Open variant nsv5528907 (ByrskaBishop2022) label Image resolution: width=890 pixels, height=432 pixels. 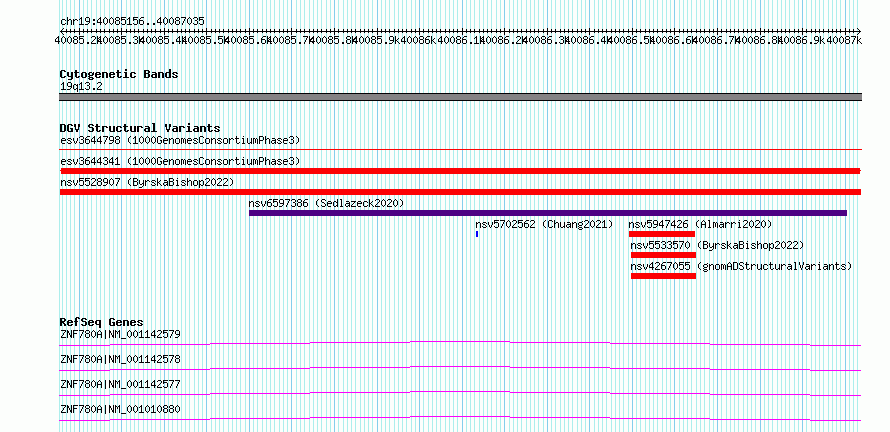[x=147, y=182]
